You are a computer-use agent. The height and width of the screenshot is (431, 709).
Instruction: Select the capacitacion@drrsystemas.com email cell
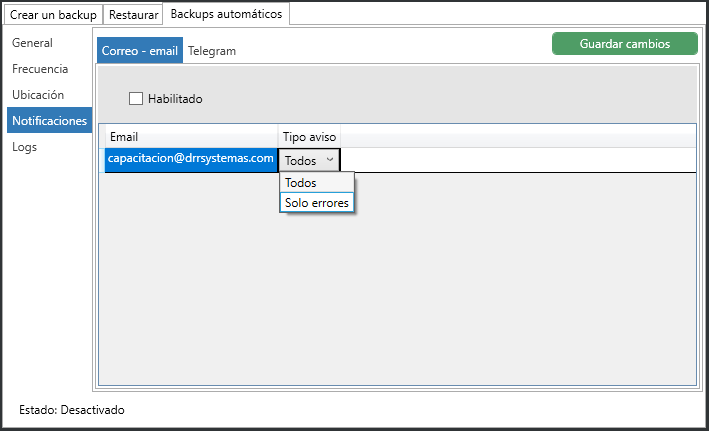coord(190,159)
